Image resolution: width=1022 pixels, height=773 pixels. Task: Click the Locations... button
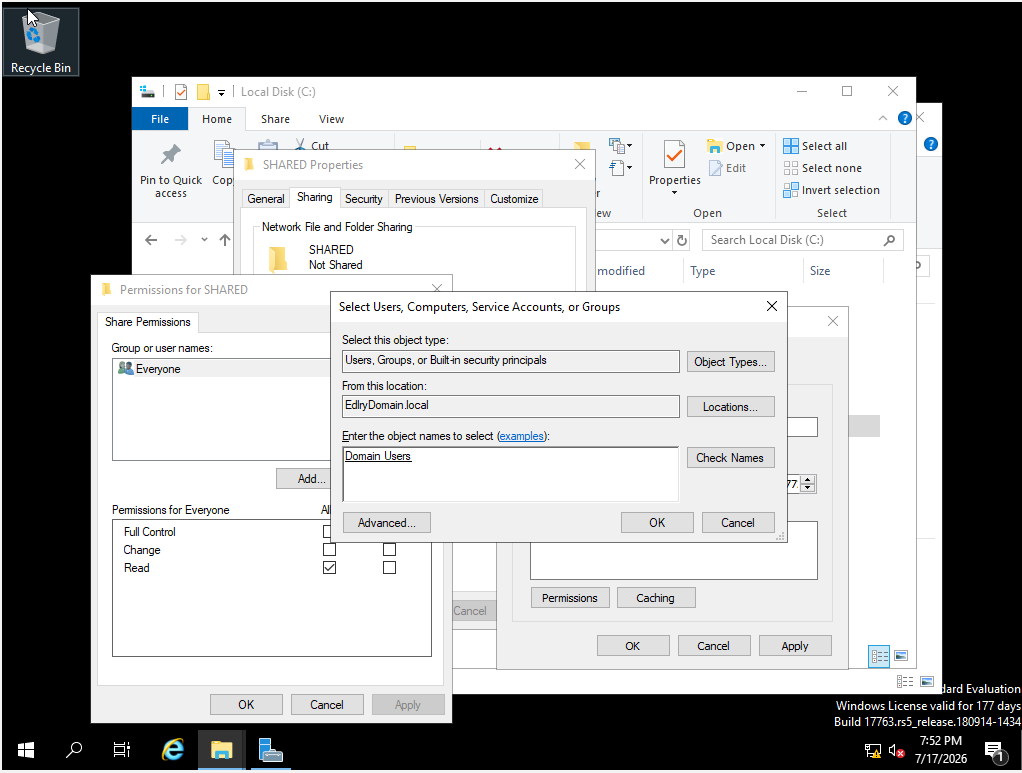(x=730, y=407)
